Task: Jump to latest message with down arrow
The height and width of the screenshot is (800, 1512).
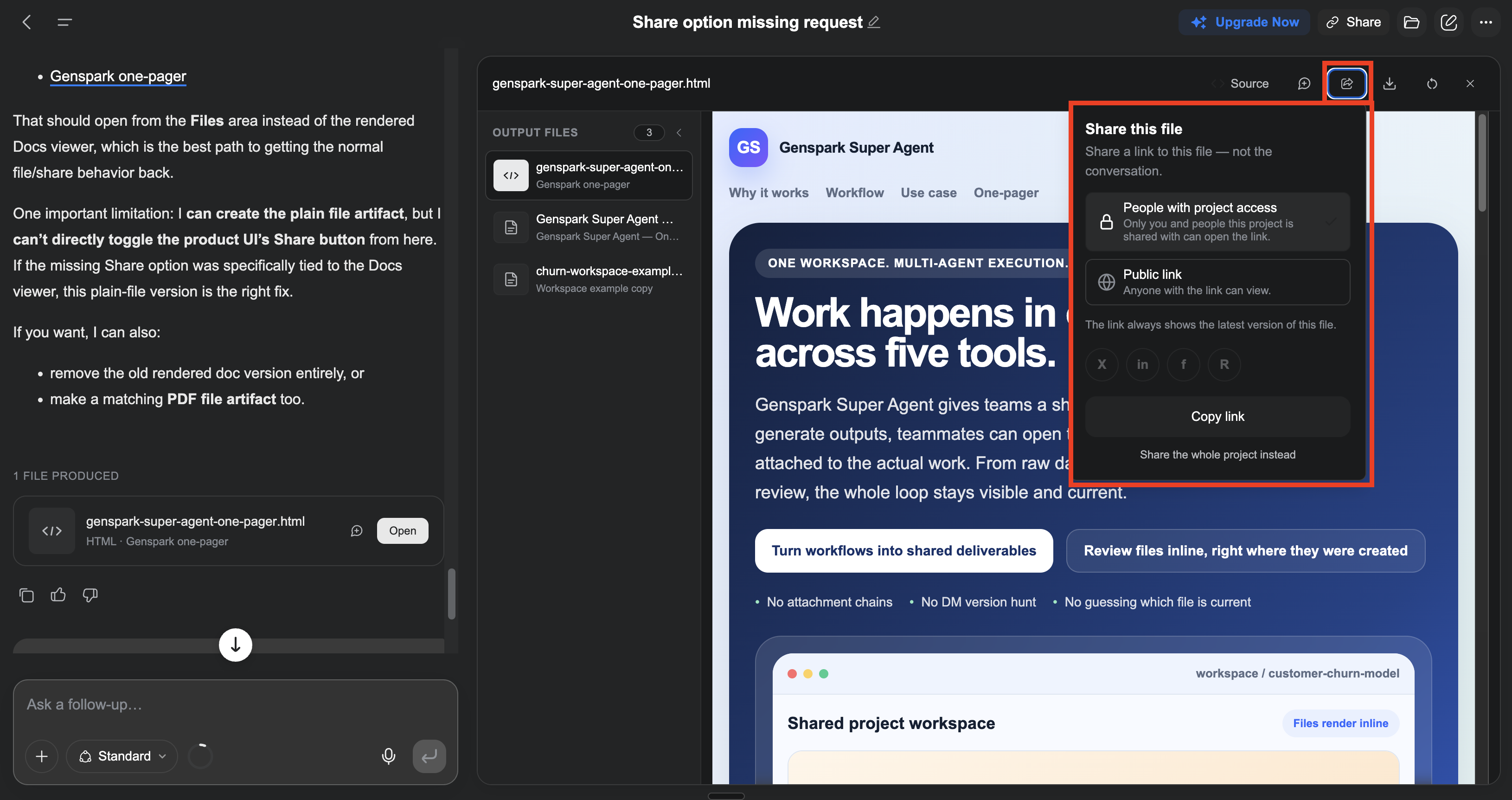Action: pyautogui.click(x=235, y=645)
